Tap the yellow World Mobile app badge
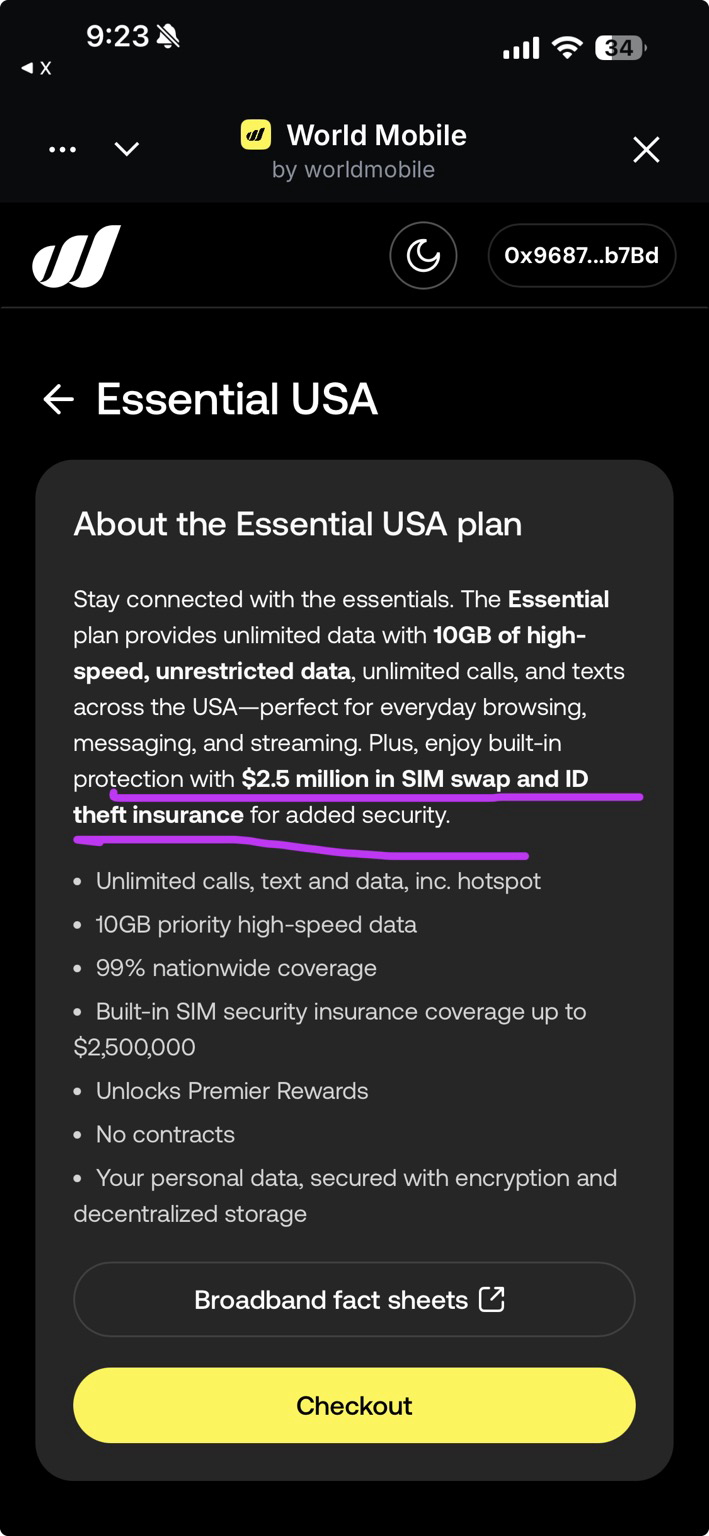Image resolution: width=709 pixels, height=1536 pixels. click(256, 135)
